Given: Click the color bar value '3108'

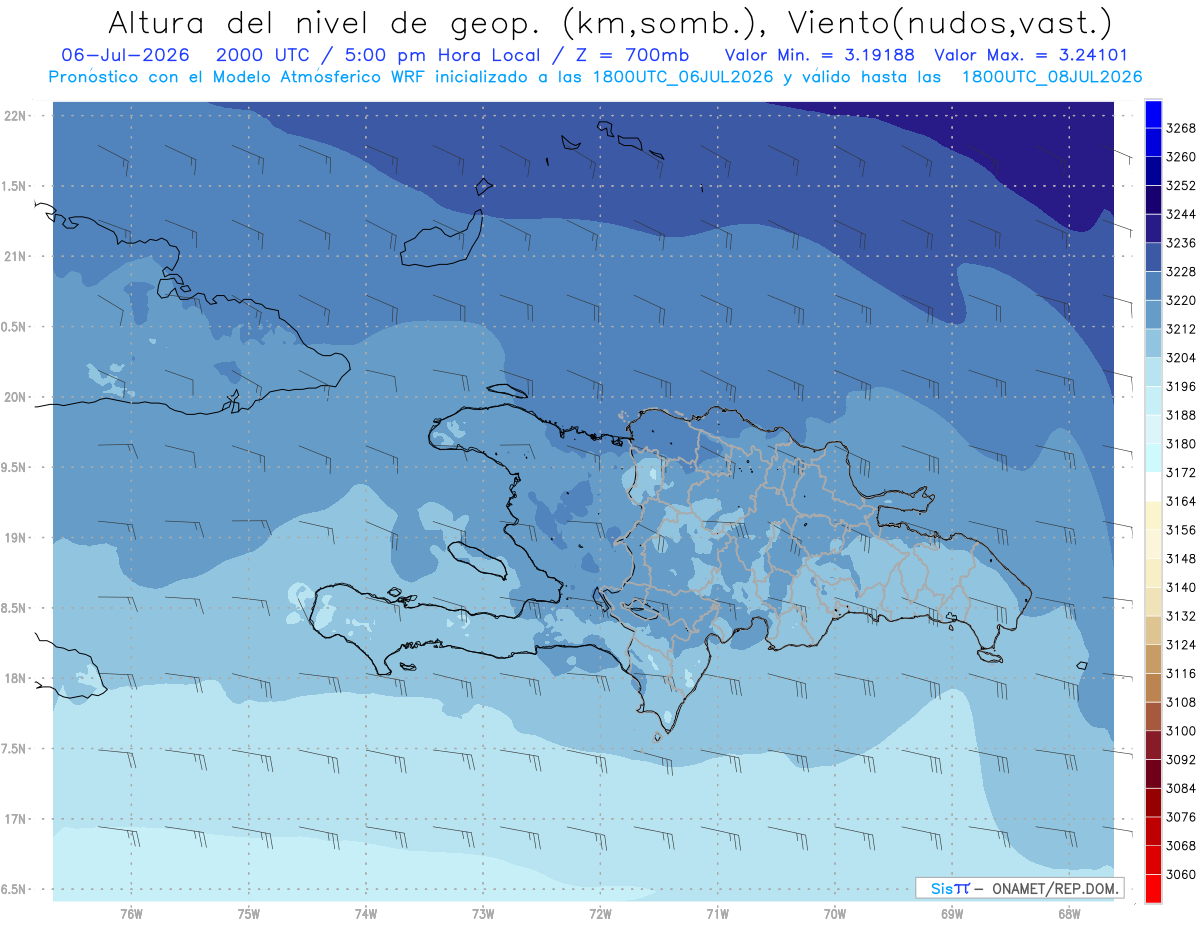Looking at the screenshot, I should [1181, 702].
